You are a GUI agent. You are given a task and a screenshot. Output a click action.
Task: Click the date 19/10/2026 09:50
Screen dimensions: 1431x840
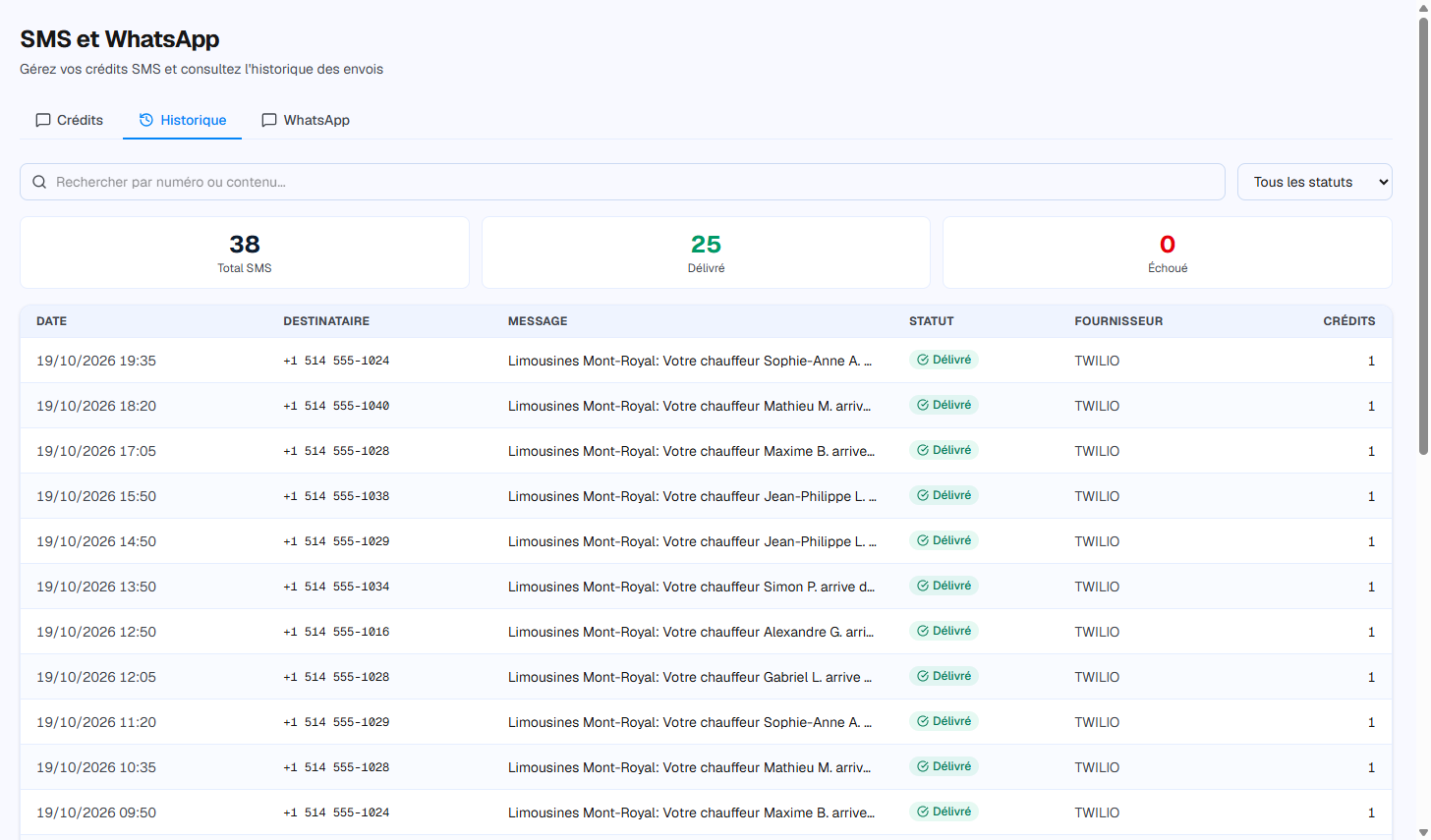click(96, 812)
